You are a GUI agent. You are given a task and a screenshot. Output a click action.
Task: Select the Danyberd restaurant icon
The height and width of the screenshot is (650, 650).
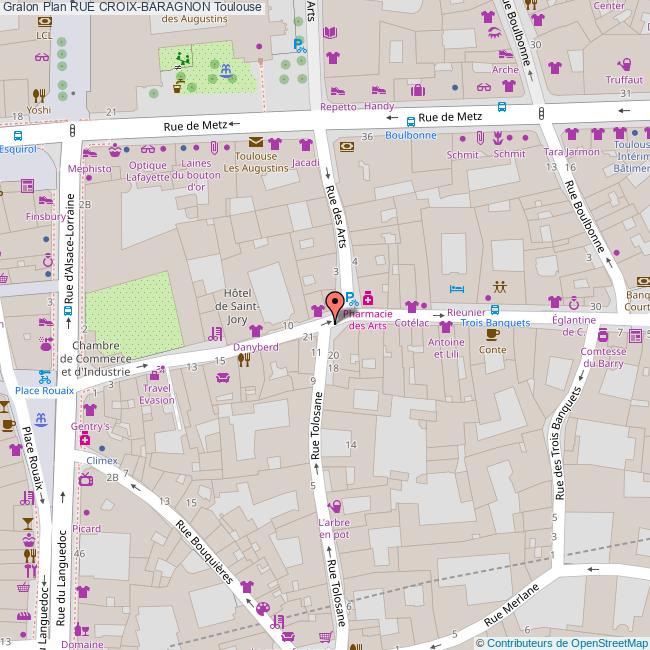tap(243, 360)
